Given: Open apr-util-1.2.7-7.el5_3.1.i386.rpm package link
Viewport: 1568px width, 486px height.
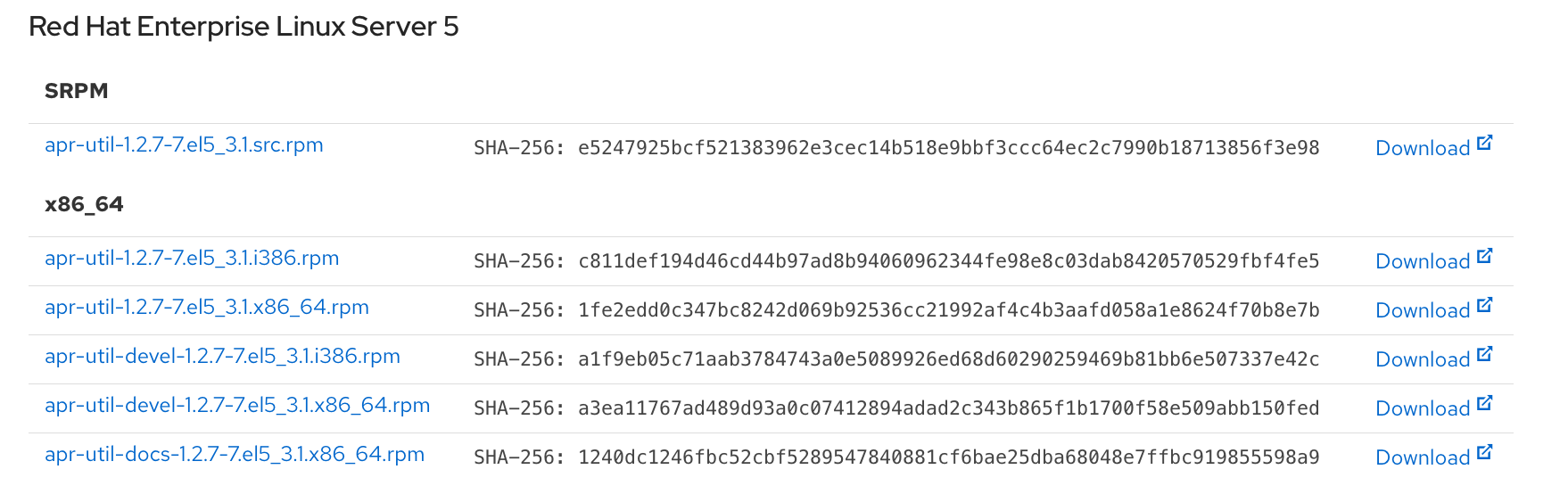Looking at the screenshot, I should [x=192, y=259].
